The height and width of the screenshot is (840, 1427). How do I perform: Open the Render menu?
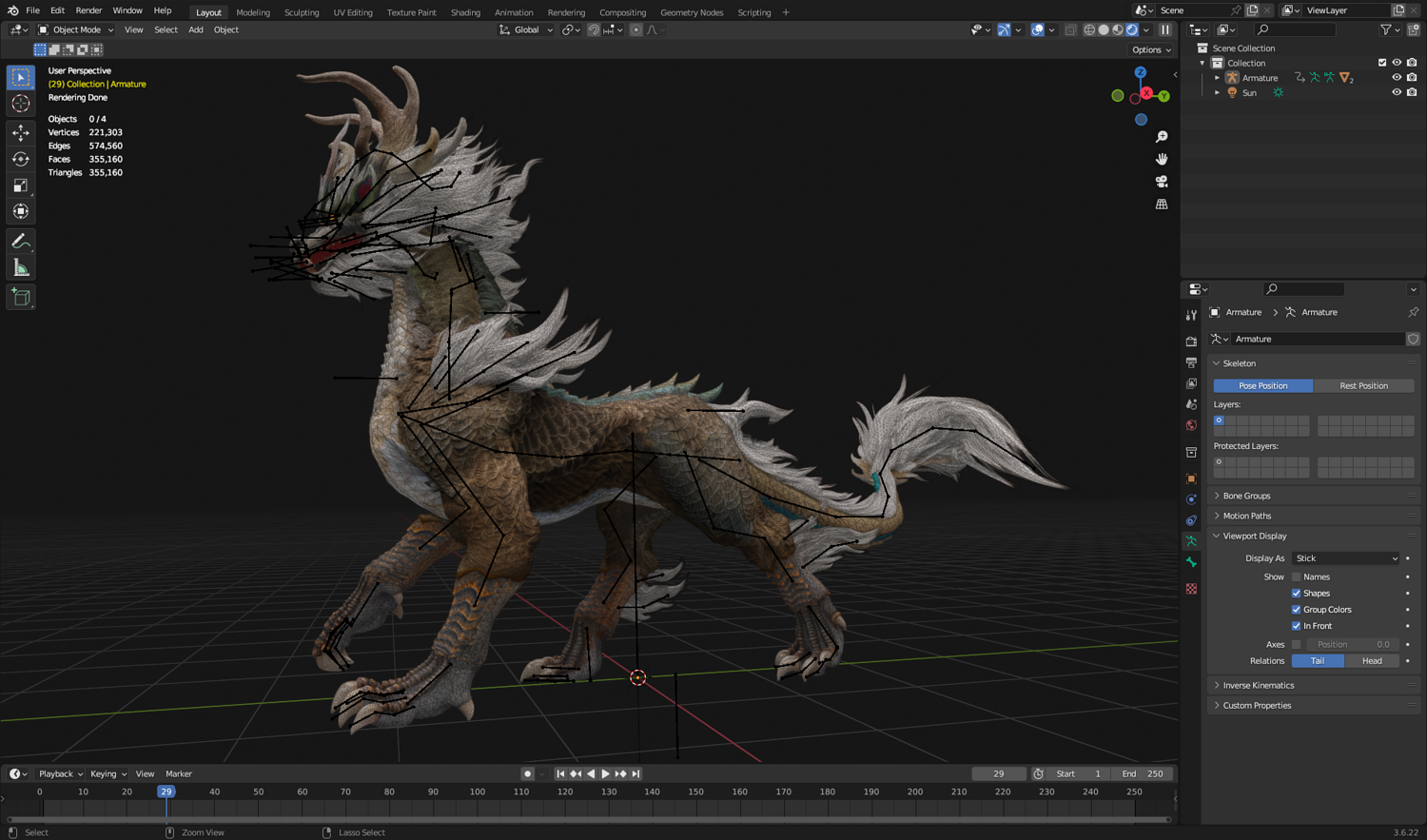pyautogui.click(x=88, y=10)
